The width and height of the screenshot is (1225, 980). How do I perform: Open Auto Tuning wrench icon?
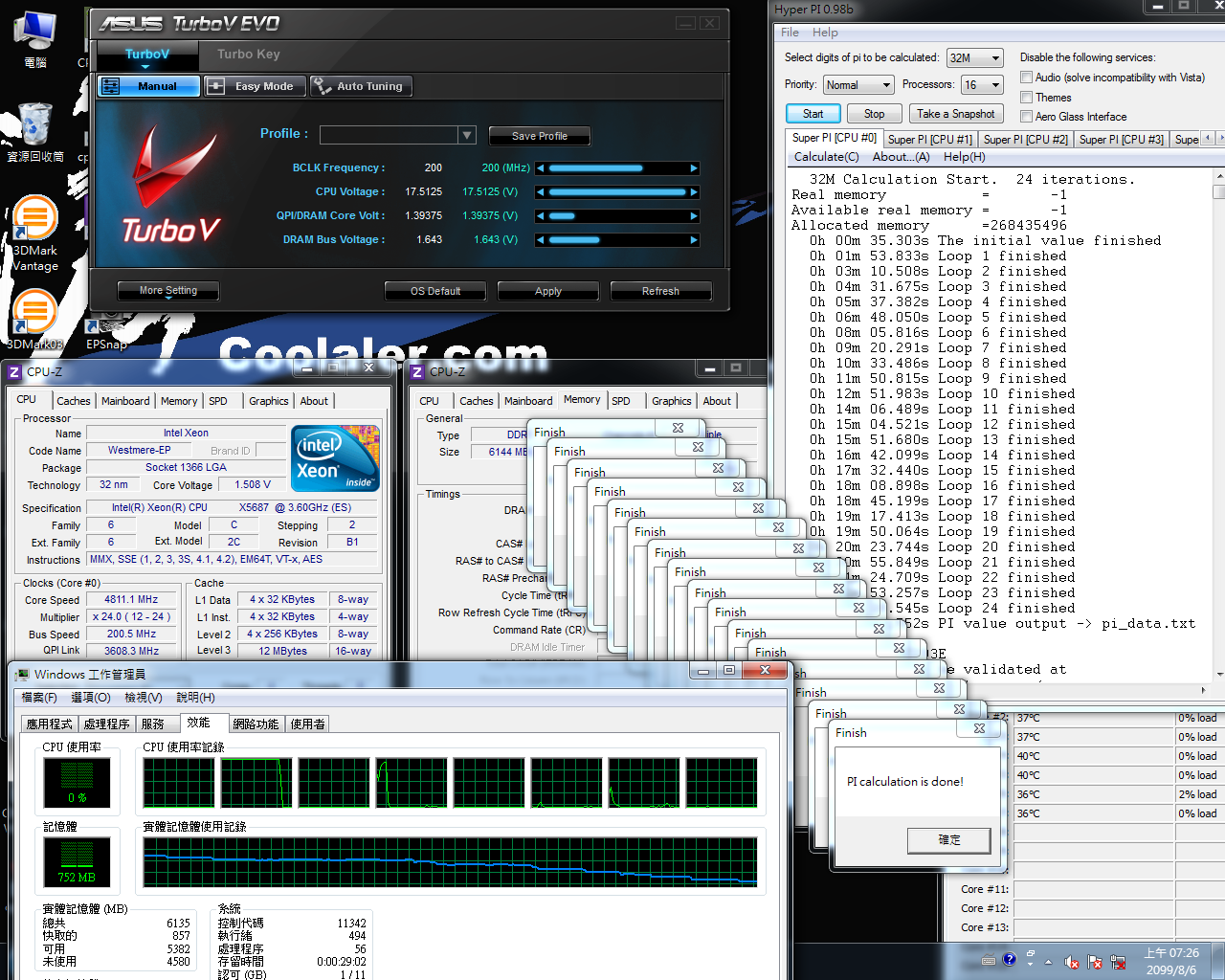(x=322, y=86)
